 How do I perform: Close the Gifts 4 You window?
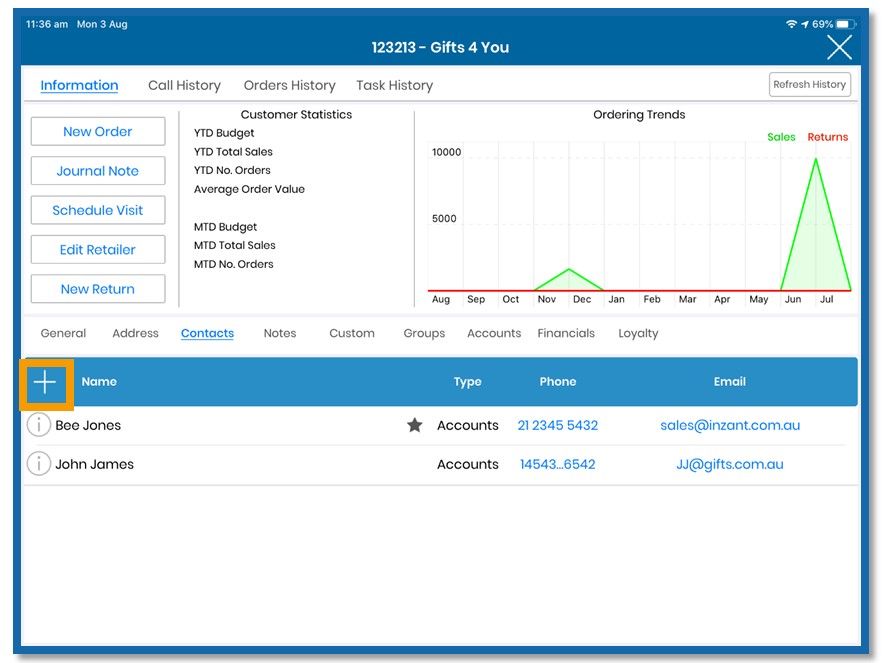pos(839,47)
